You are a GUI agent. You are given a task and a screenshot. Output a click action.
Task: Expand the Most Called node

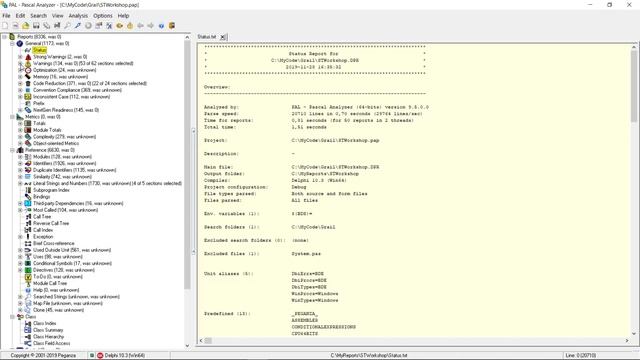tap(20, 210)
